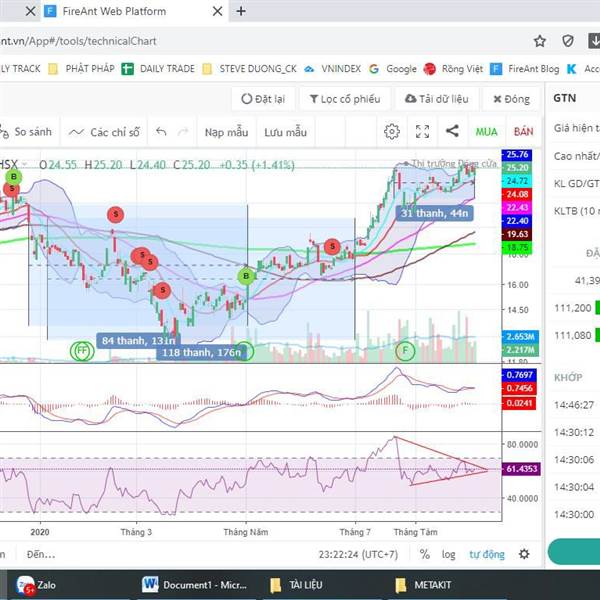Click the 25.76 blue price label
Image resolution: width=600 pixels, height=600 pixels.
[x=517, y=155]
